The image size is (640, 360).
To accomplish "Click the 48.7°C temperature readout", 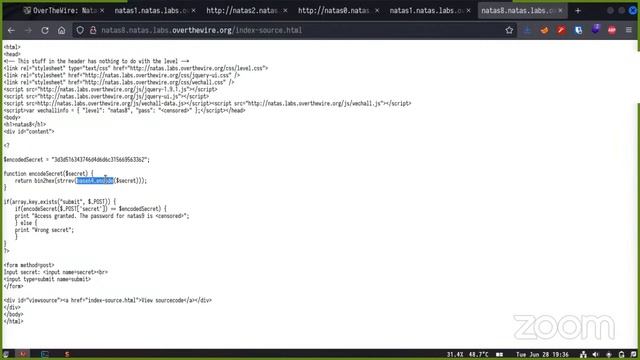I will (478, 354).
